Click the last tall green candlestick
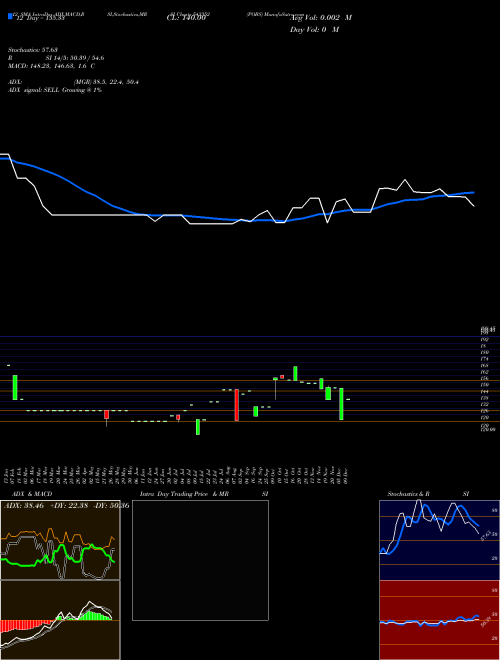This screenshot has height=660, width=500. [x=341, y=404]
